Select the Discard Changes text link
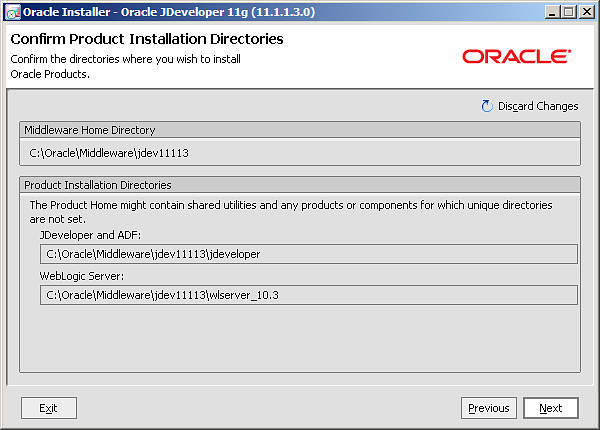 point(538,106)
